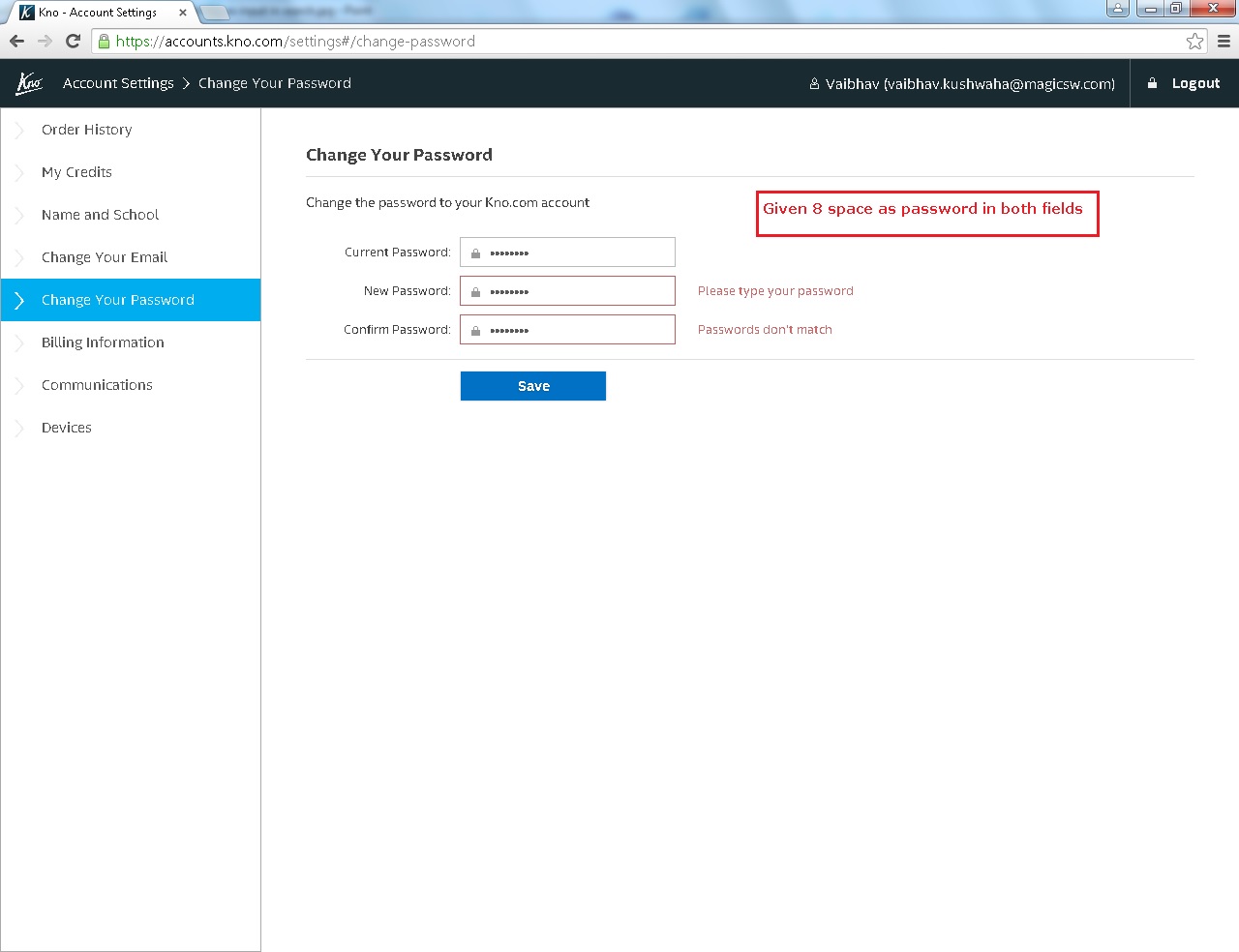Viewport: 1239px width, 952px height.
Task: Select Change Your Password sidebar item
Action: tap(131, 300)
